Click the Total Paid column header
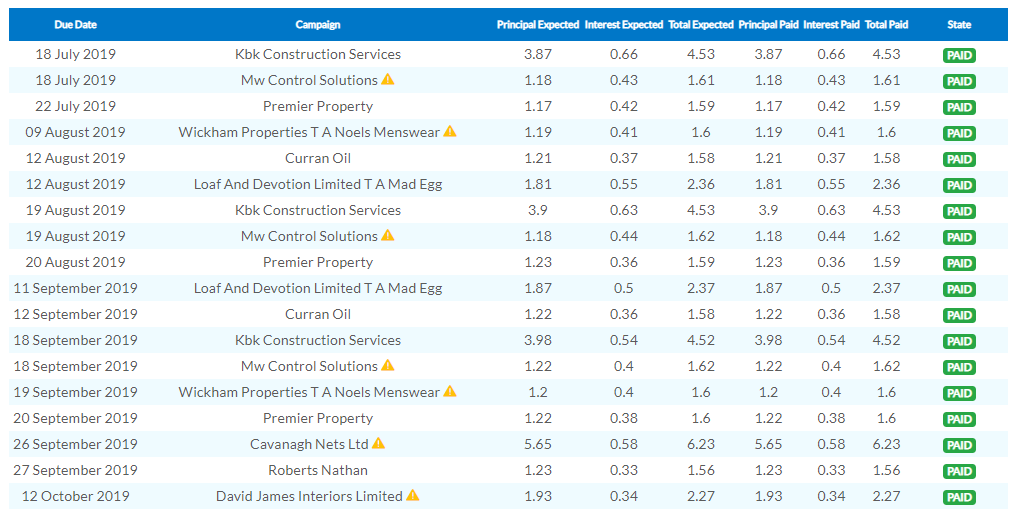The width and height of the screenshot is (1014, 510). tap(885, 24)
